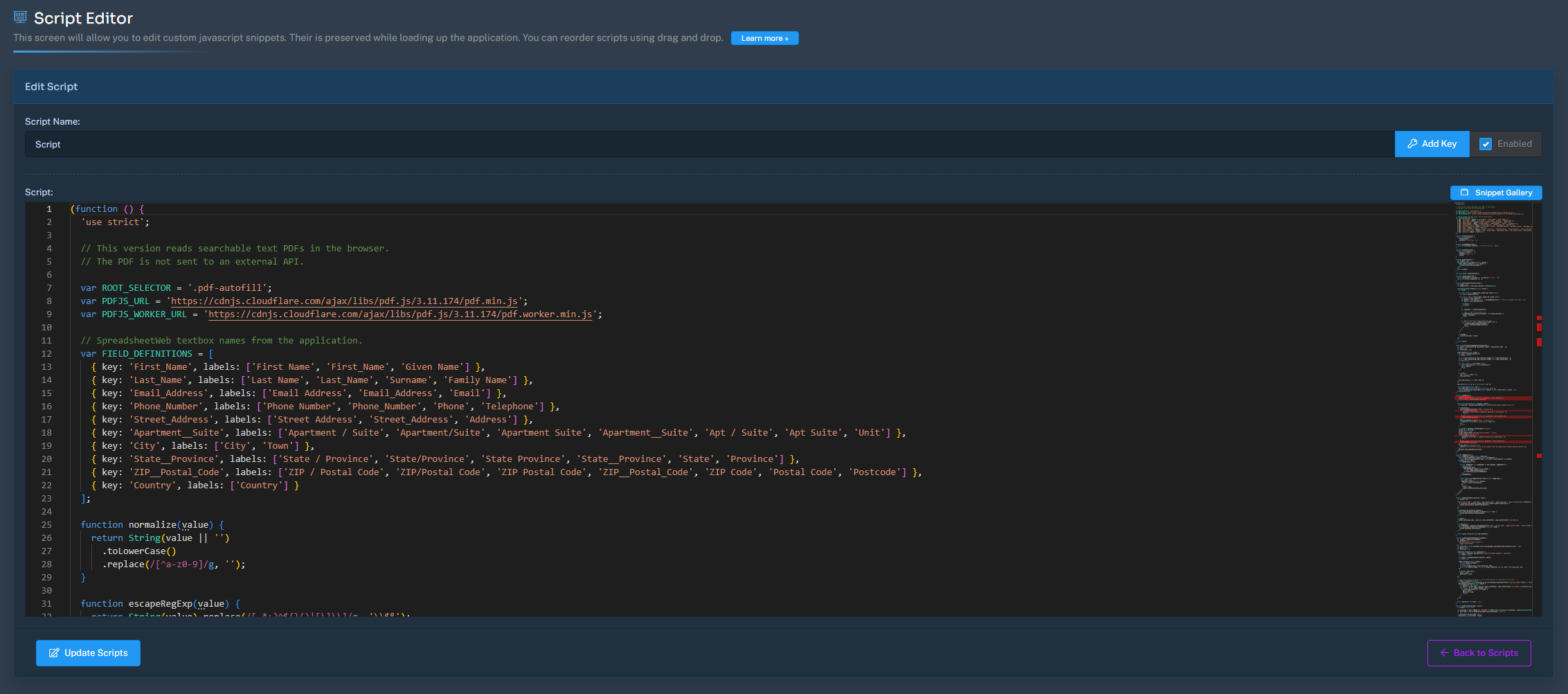This screenshot has height=694, width=1568.
Task: Click the 'Last_Name' key on line 14
Action: click(x=158, y=380)
